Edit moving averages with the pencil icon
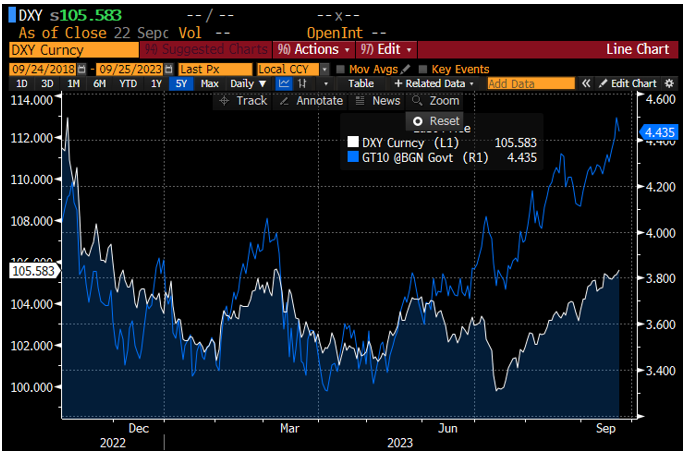This screenshot has width=687, height=453. [405, 69]
